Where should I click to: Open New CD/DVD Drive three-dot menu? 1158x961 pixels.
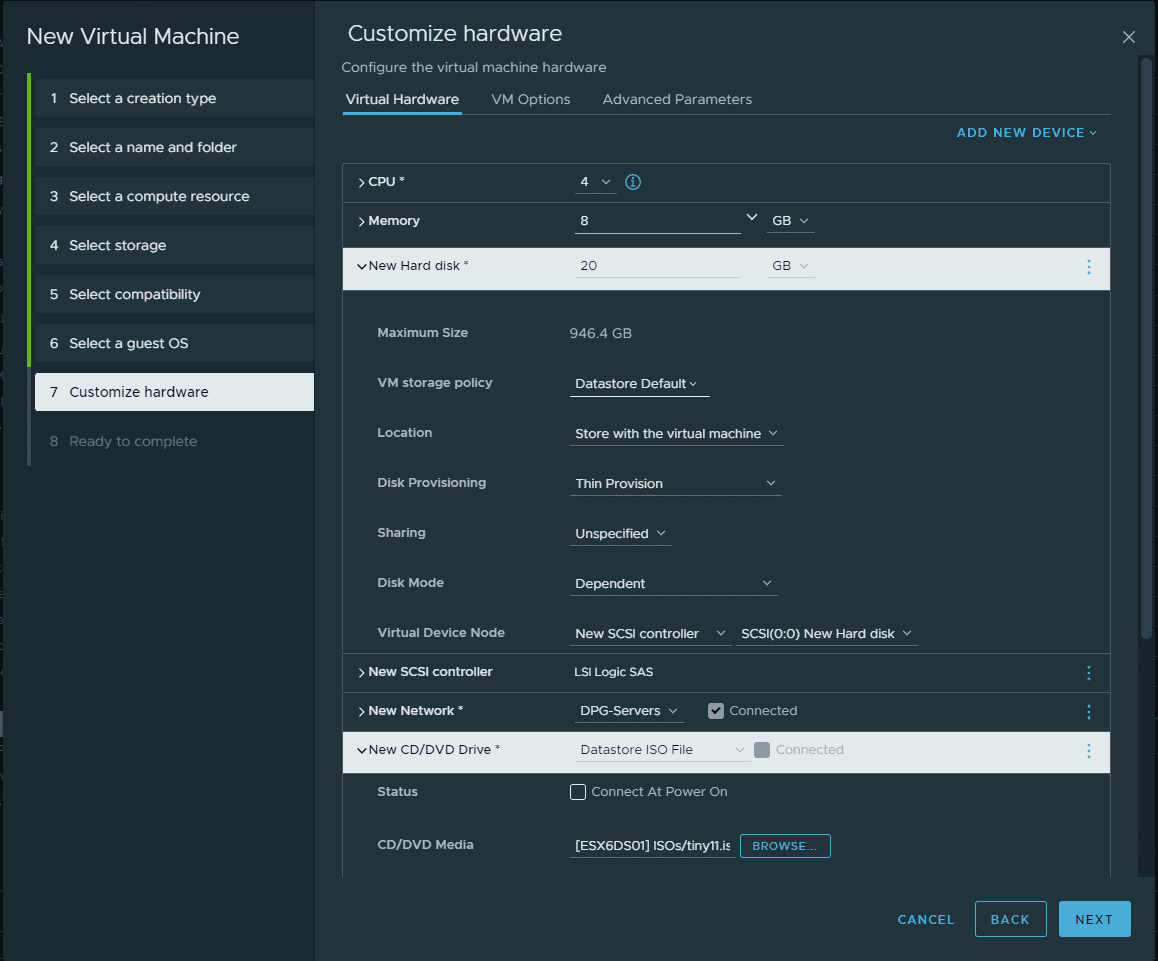pyautogui.click(x=1088, y=751)
